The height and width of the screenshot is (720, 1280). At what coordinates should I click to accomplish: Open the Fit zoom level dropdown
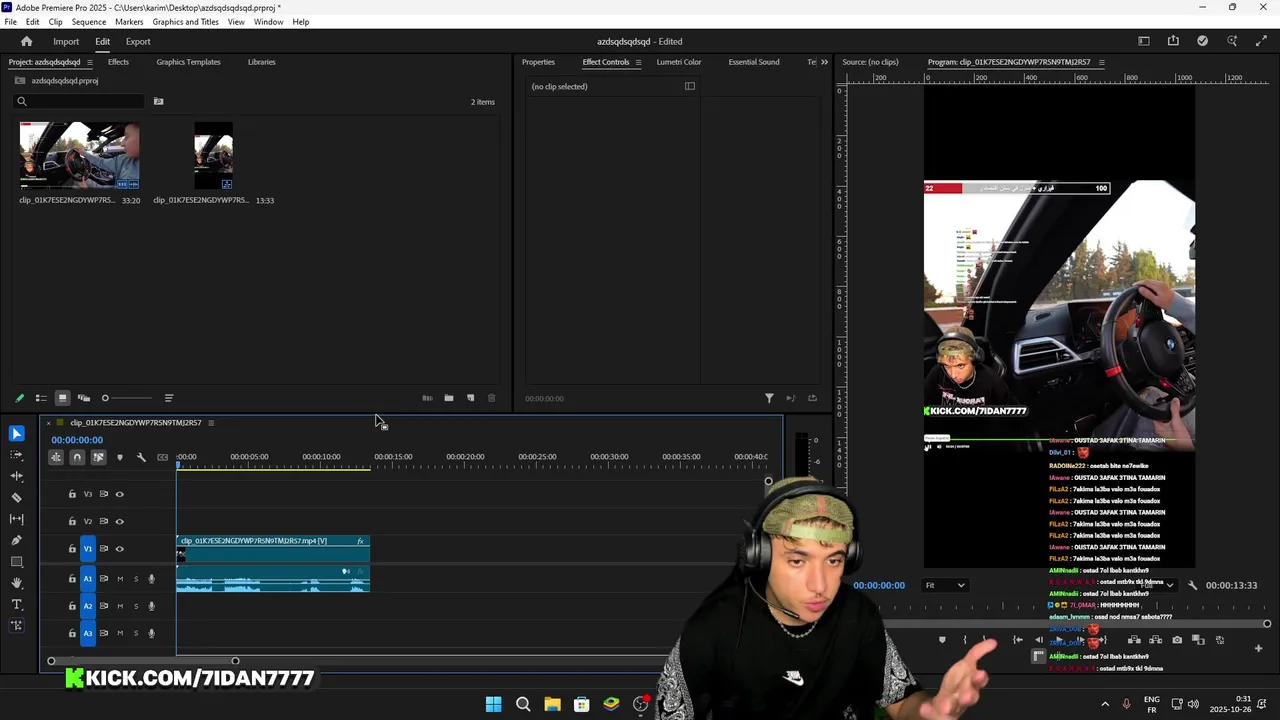[x=945, y=585]
